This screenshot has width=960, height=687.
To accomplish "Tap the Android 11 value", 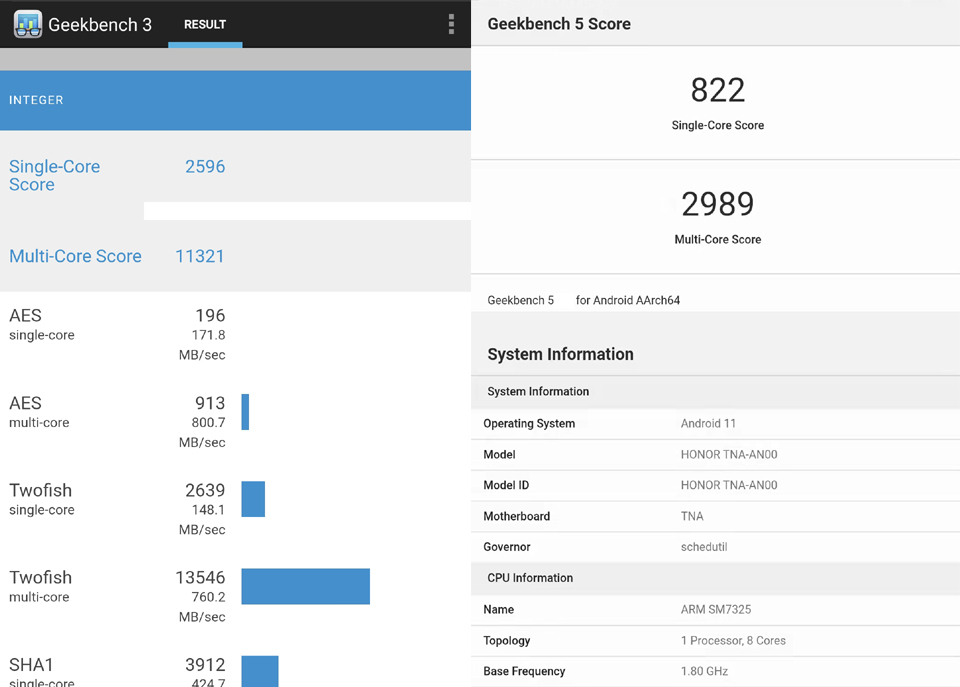I will 708,424.
